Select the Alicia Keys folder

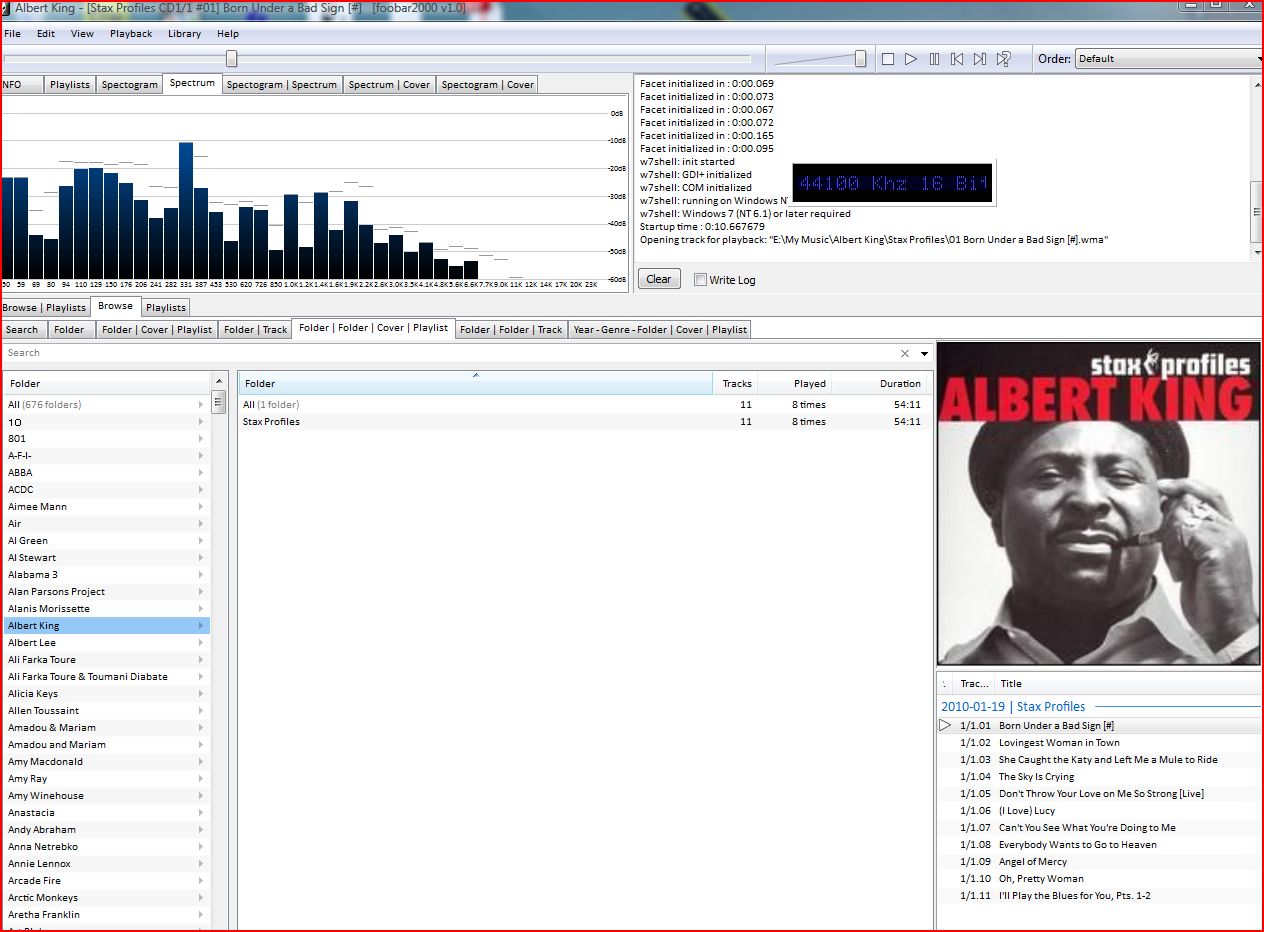tap(105, 694)
